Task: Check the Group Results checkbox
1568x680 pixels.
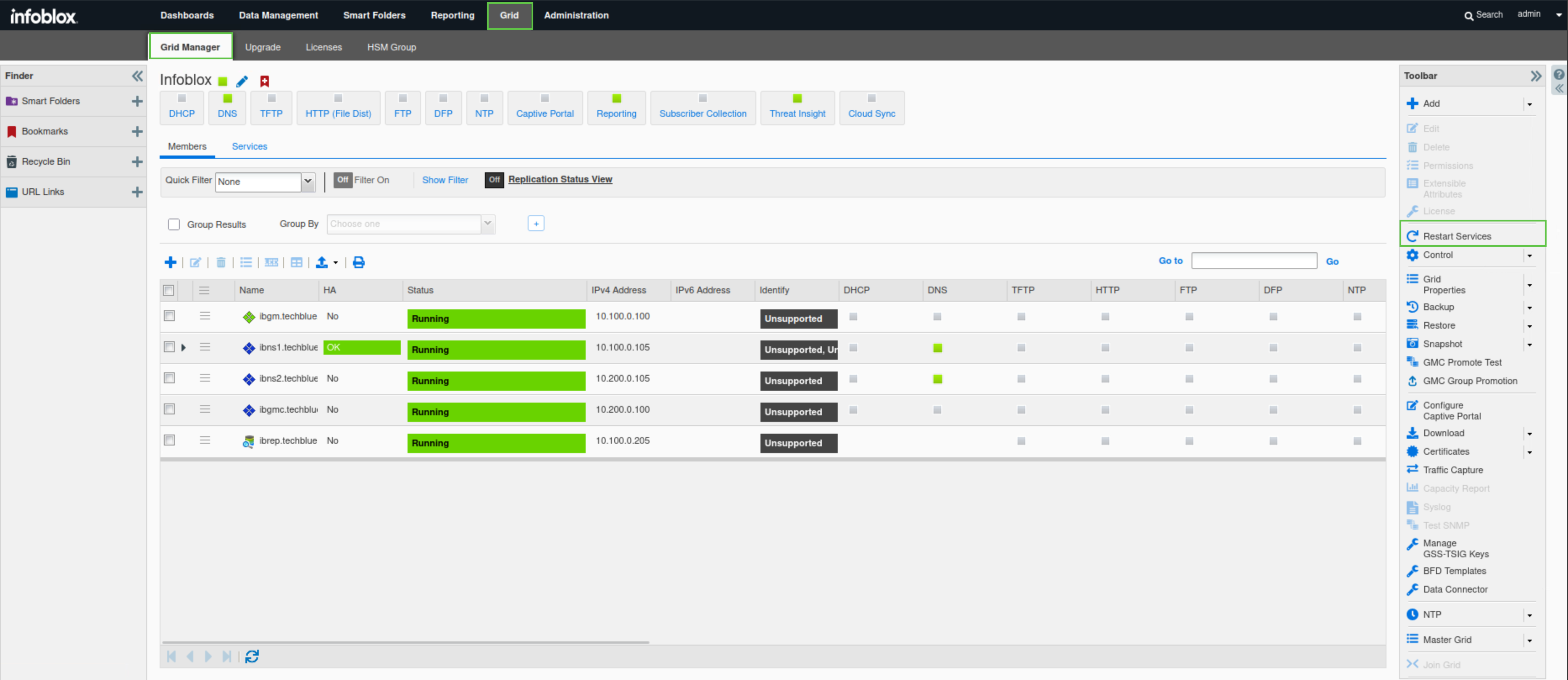Action: pyautogui.click(x=174, y=225)
